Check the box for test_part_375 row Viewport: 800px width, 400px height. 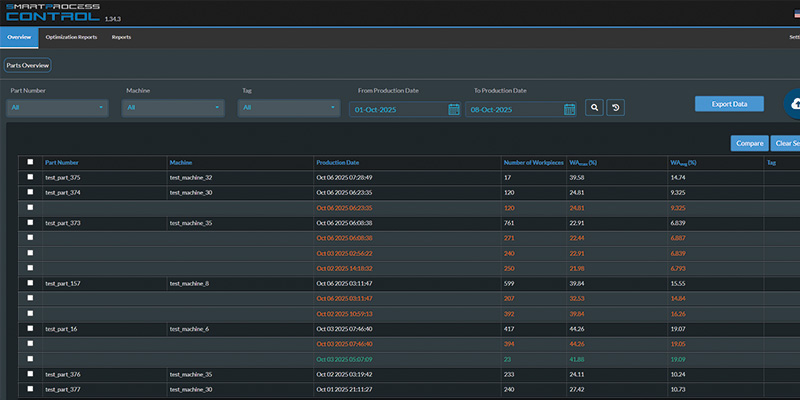30,177
